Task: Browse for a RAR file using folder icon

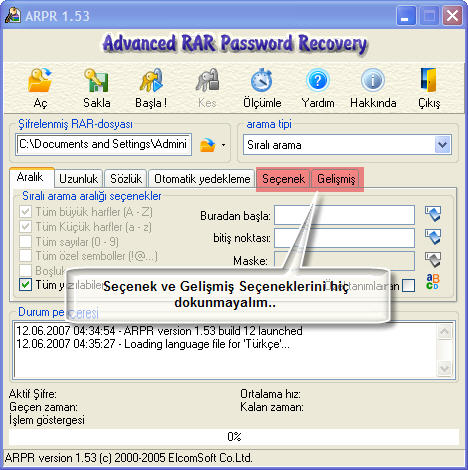Action: pyautogui.click(x=207, y=145)
